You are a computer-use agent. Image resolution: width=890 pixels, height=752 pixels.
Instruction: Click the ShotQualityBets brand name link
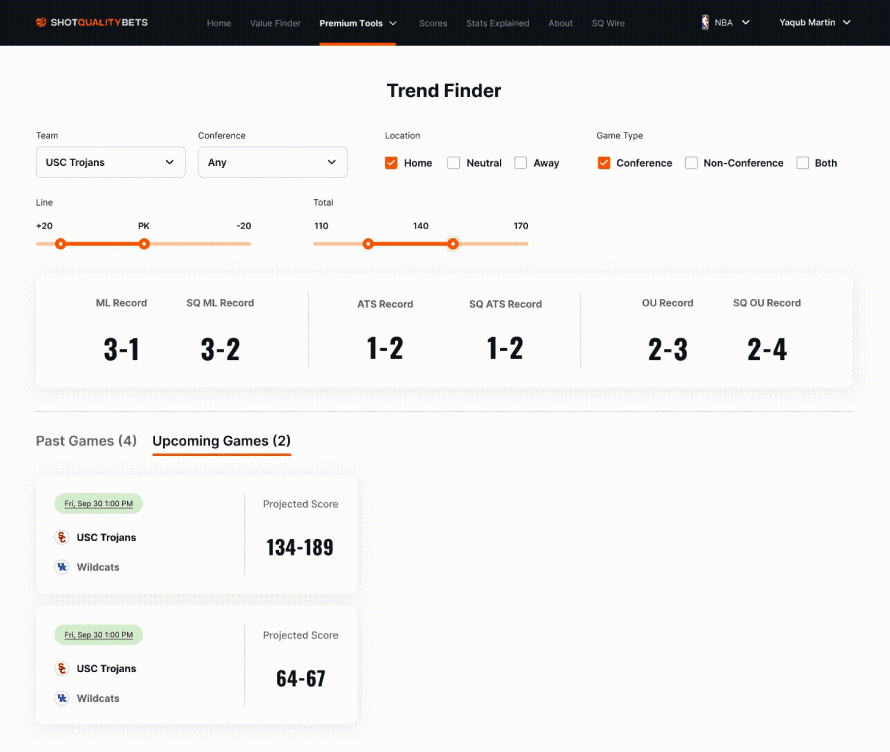point(99,22)
